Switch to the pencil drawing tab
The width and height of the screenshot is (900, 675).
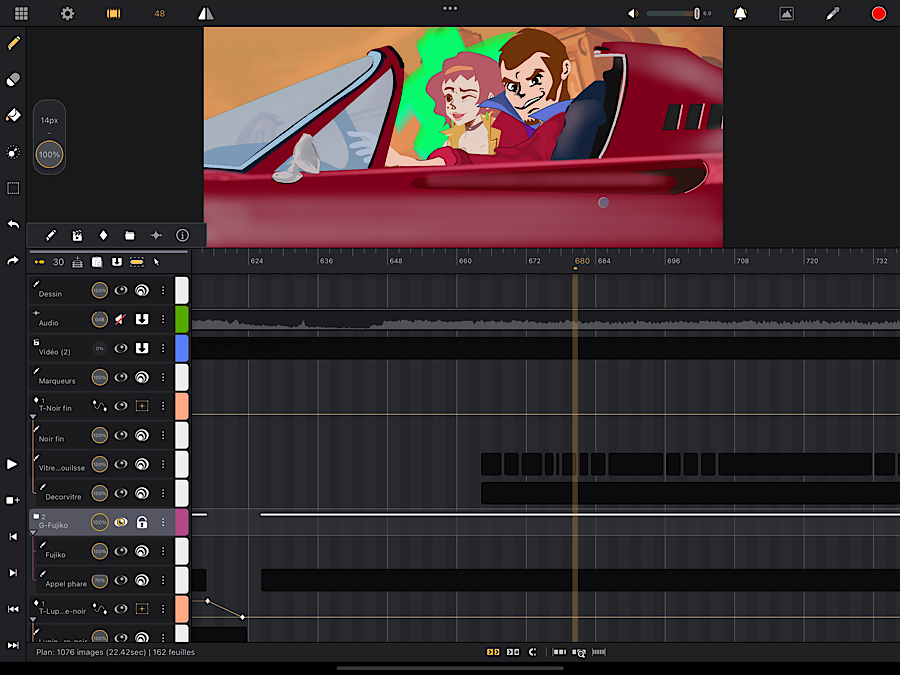point(51,235)
